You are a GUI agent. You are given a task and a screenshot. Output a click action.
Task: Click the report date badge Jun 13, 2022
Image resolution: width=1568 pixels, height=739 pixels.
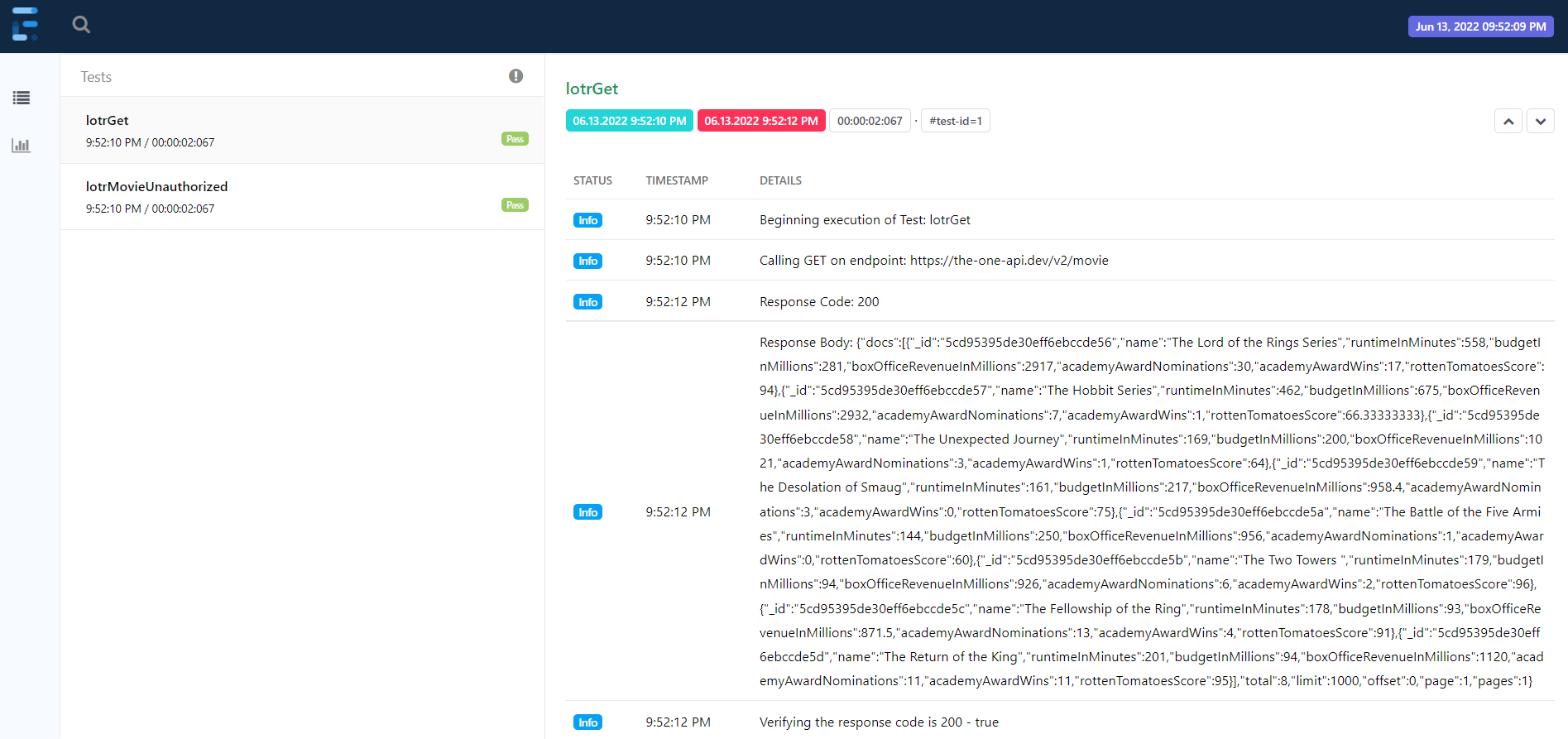click(1480, 26)
